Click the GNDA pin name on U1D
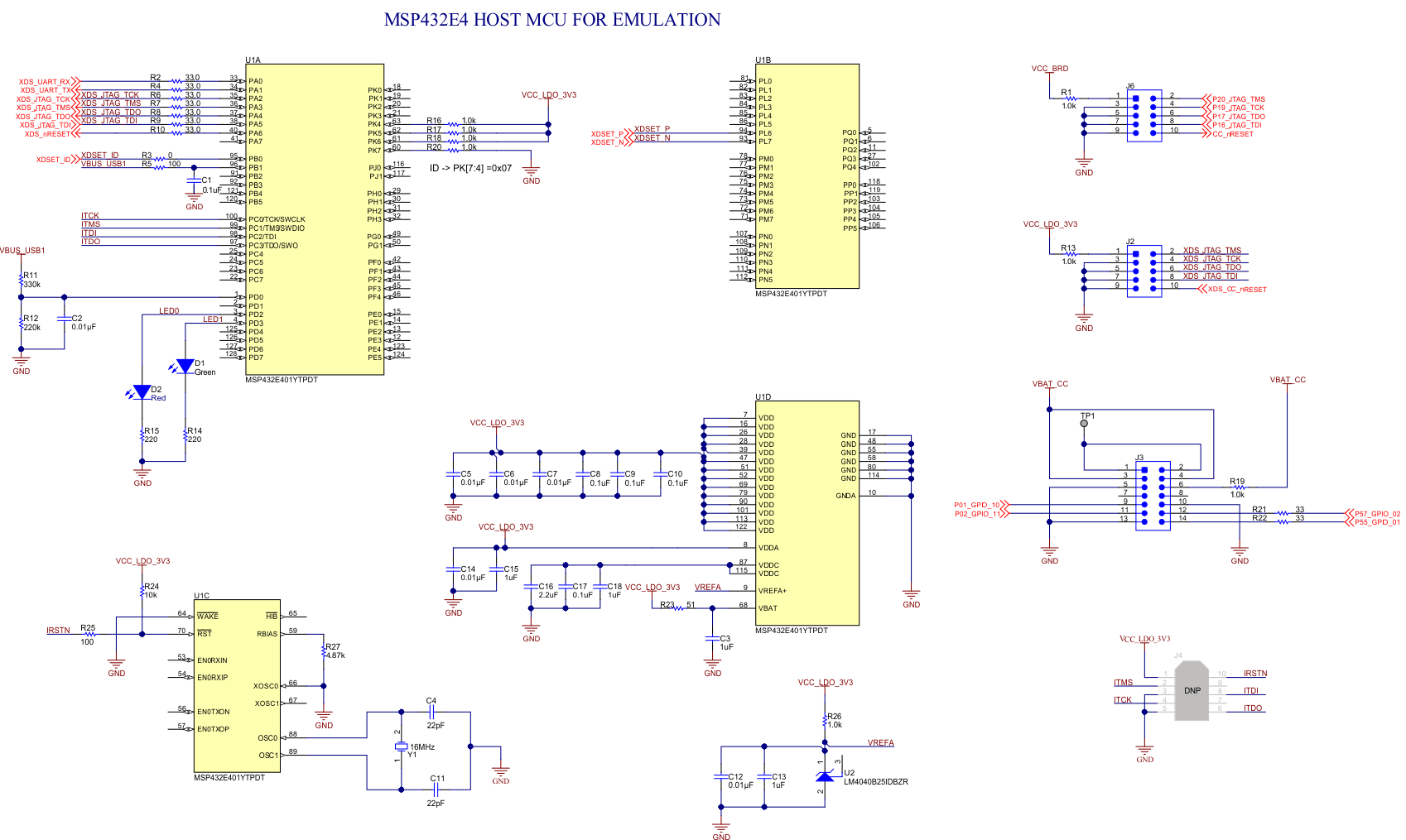Screen dimensions: 1406x840 (846, 496)
